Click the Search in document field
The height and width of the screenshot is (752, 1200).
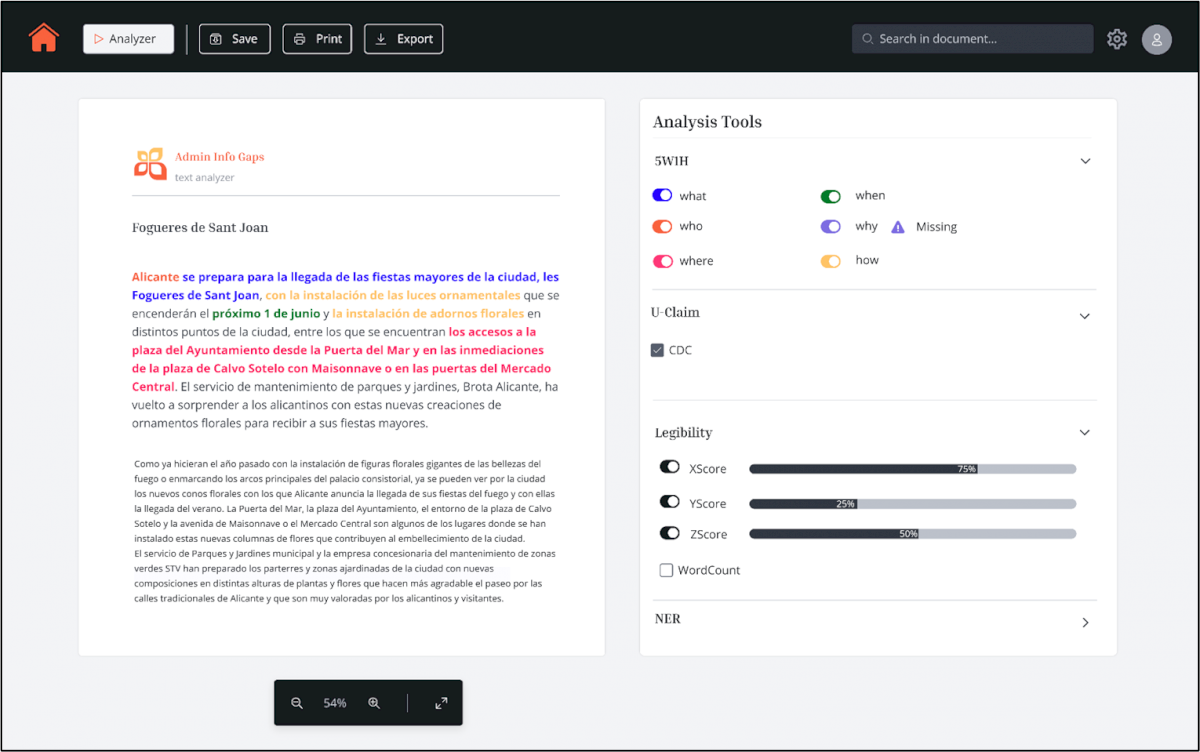(972, 39)
